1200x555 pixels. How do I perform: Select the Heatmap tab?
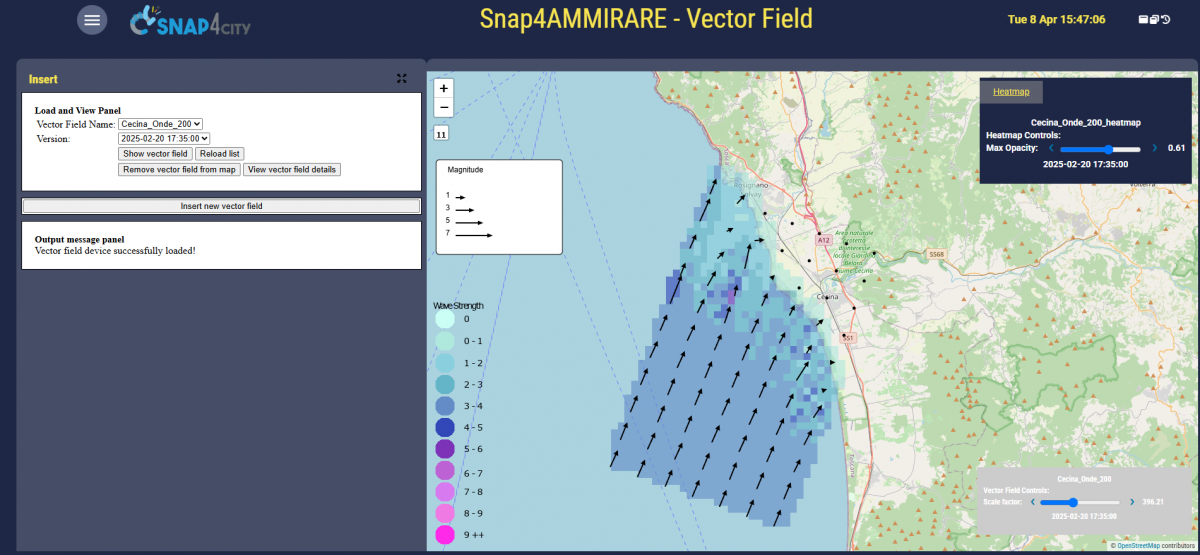click(1011, 92)
